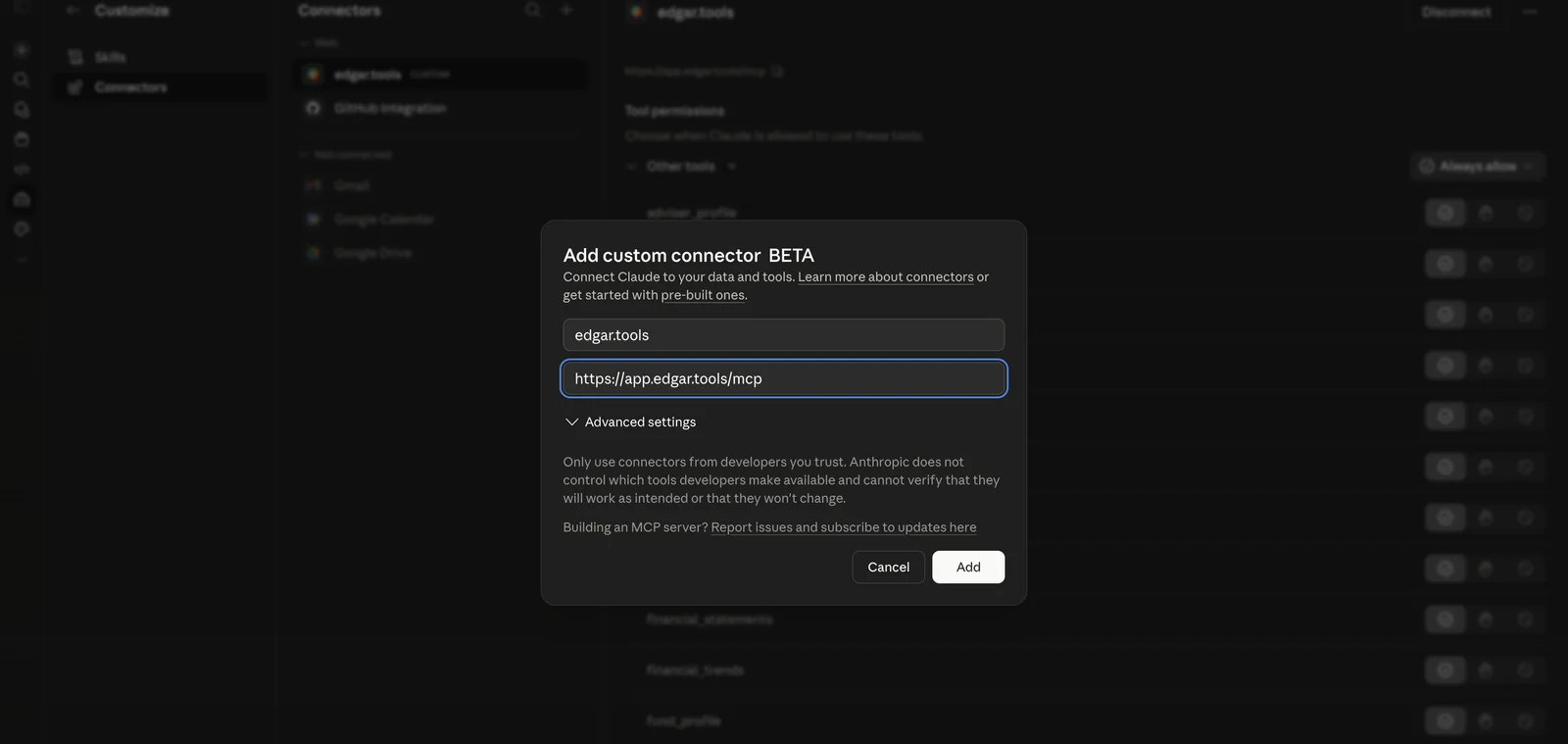Expand Advanced settings in the dialog
The width and height of the screenshot is (1568, 744).
[x=630, y=422]
